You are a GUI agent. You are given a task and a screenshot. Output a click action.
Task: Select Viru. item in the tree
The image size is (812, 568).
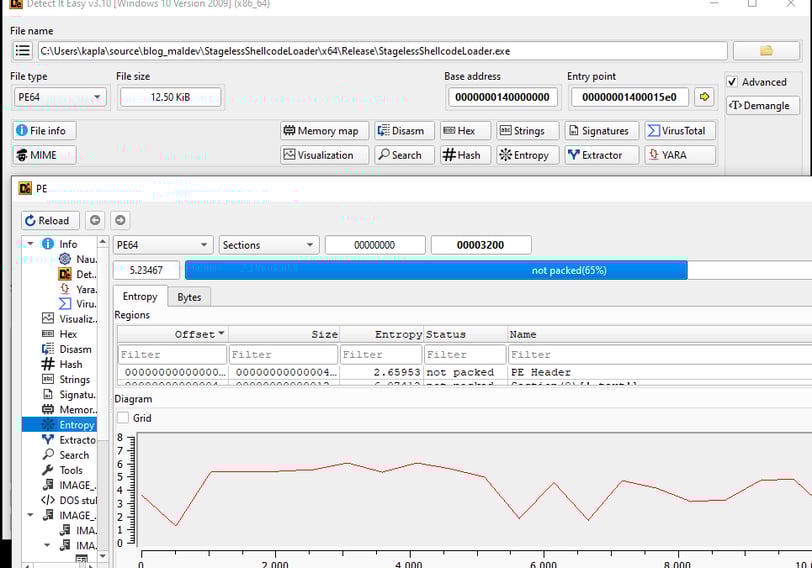pyautogui.click(x=78, y=304)
